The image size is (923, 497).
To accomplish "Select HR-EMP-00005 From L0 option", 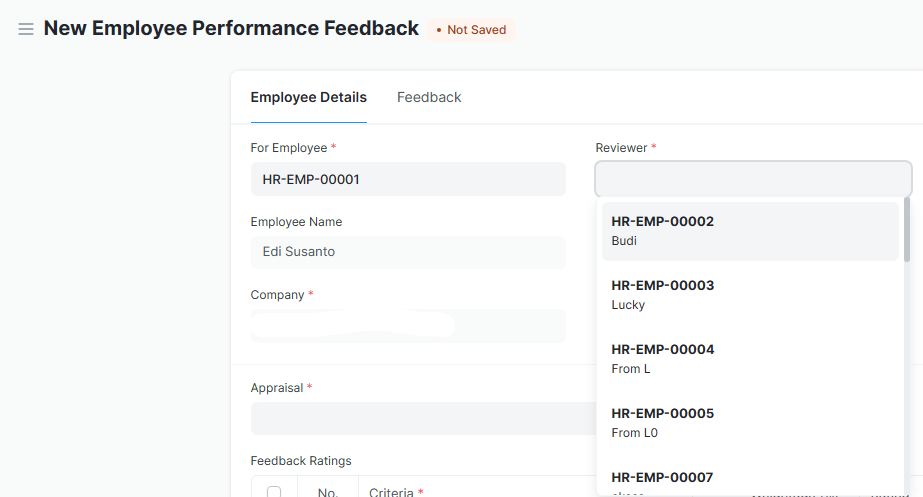I will click(750, 423).
